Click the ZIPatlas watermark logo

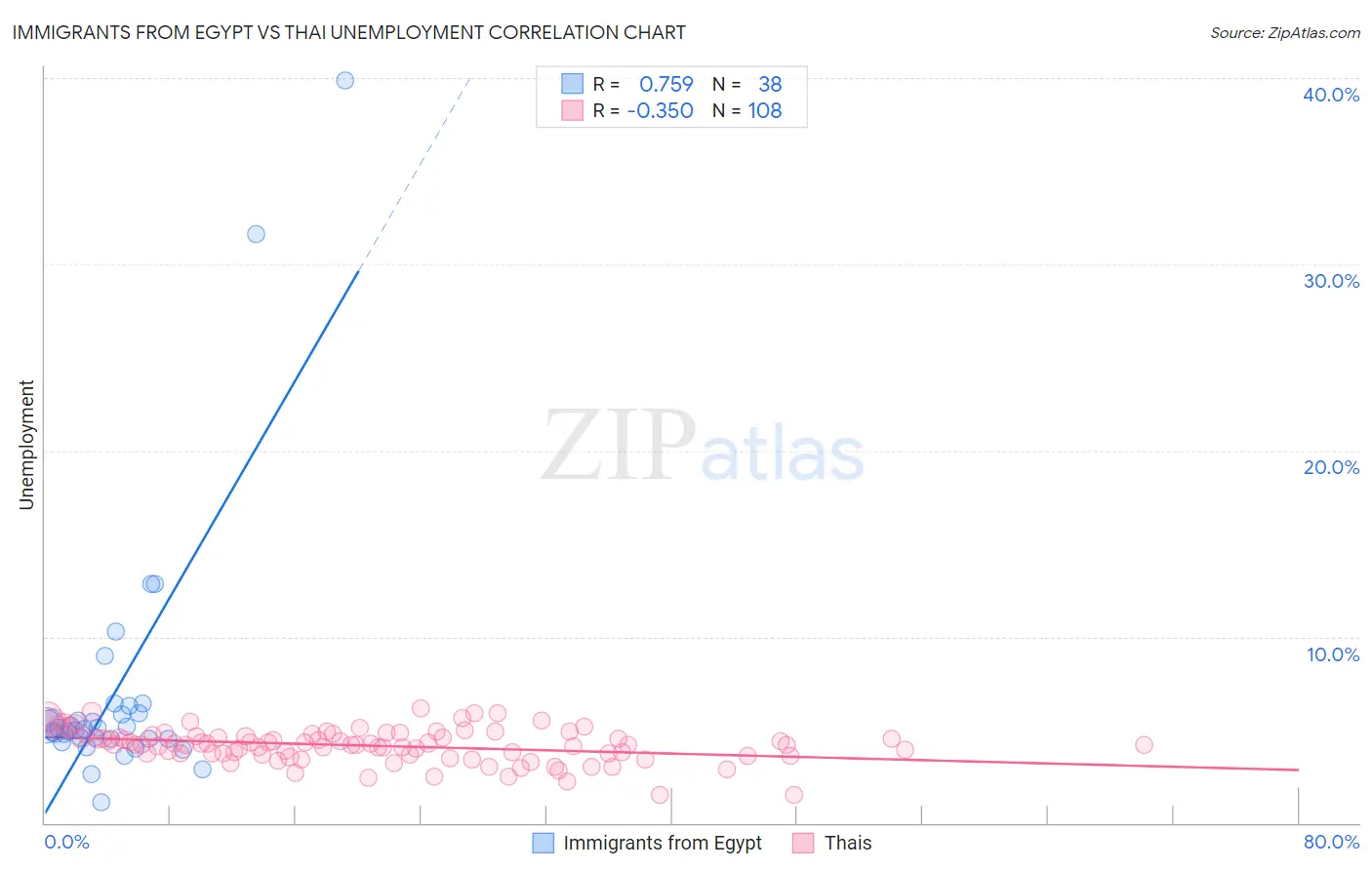click(x=703, y=446)
